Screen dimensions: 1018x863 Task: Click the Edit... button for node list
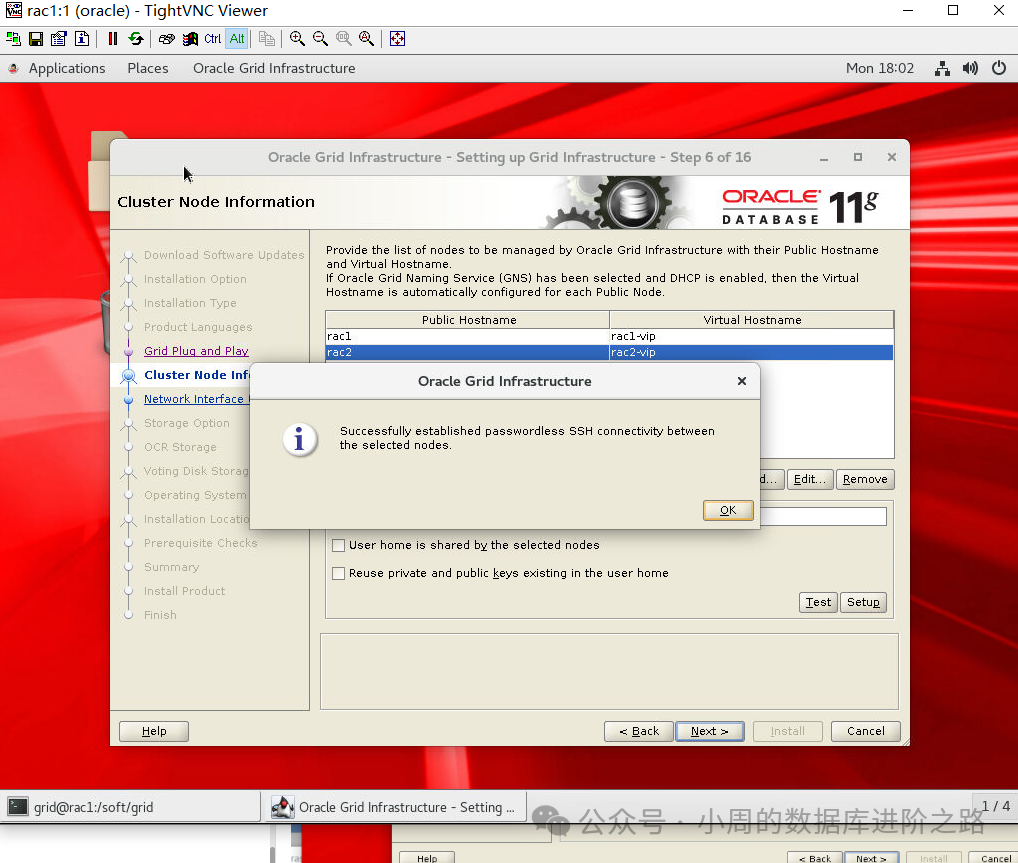pos(810,479)
